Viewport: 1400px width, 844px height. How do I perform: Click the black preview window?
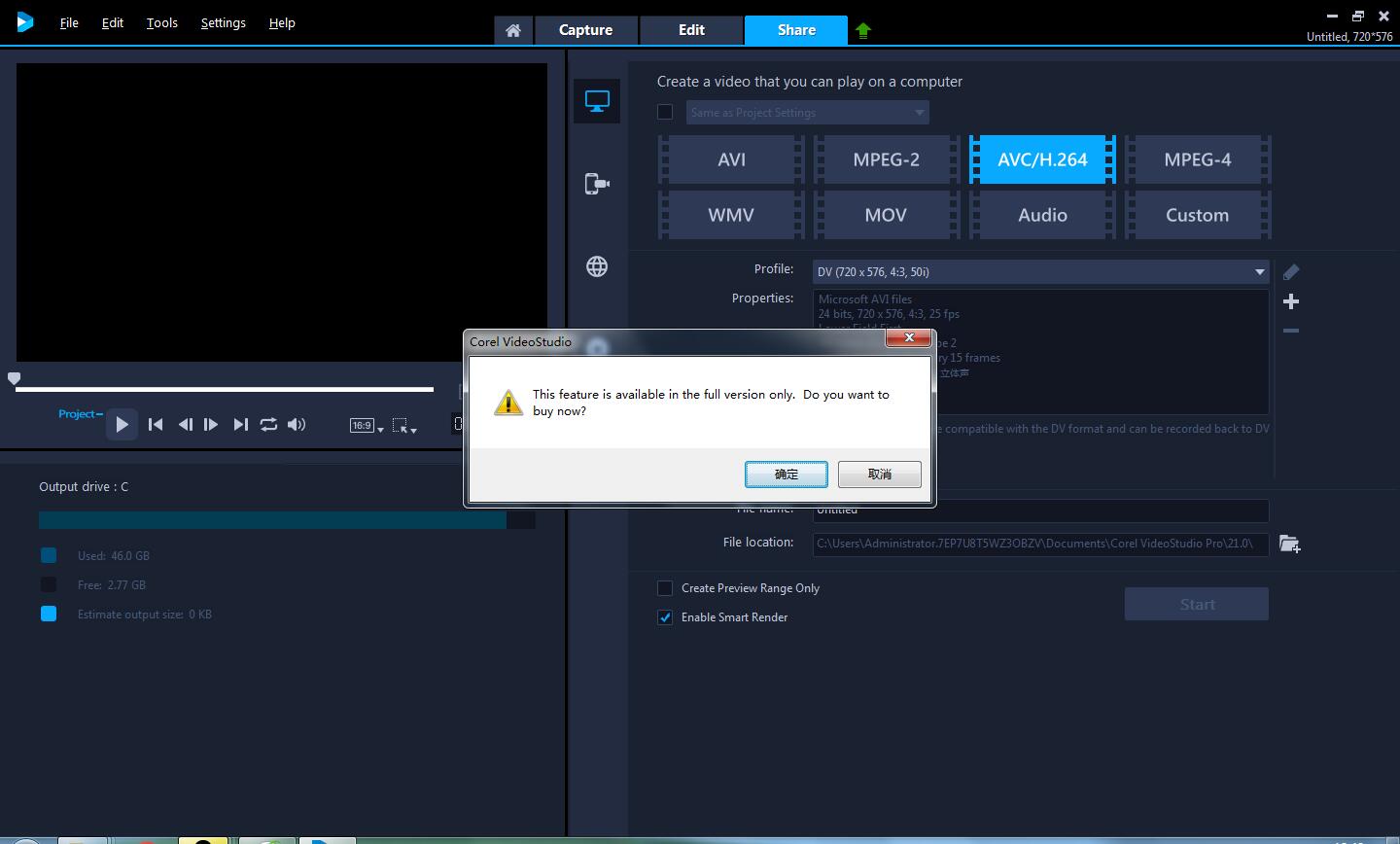(282, 213)
